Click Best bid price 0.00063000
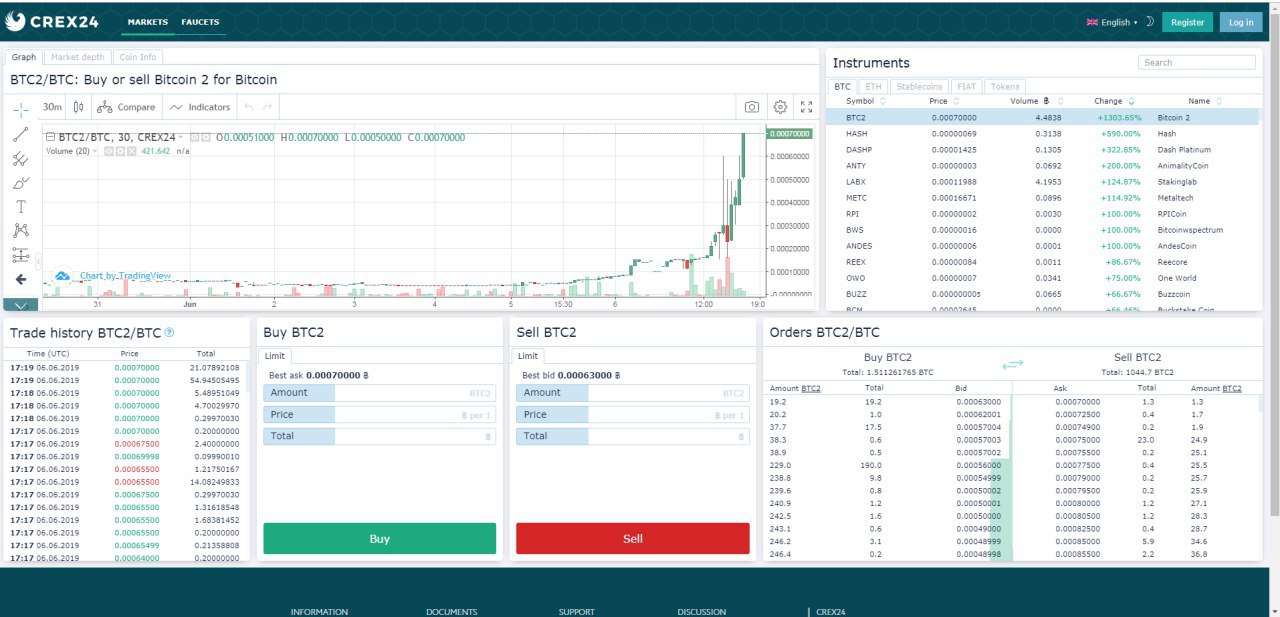Image resolution: width=1280 pixels, height=617 pixels. [x=590, y=375]
